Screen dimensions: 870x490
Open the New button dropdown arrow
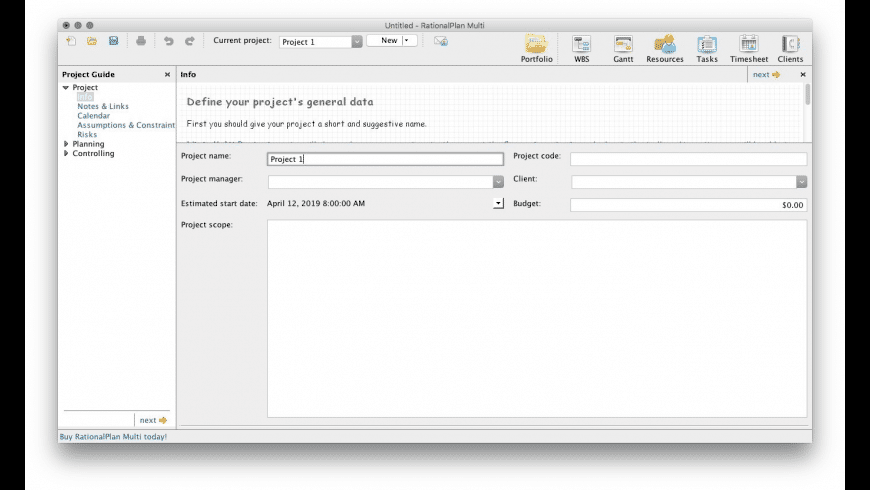409,41
